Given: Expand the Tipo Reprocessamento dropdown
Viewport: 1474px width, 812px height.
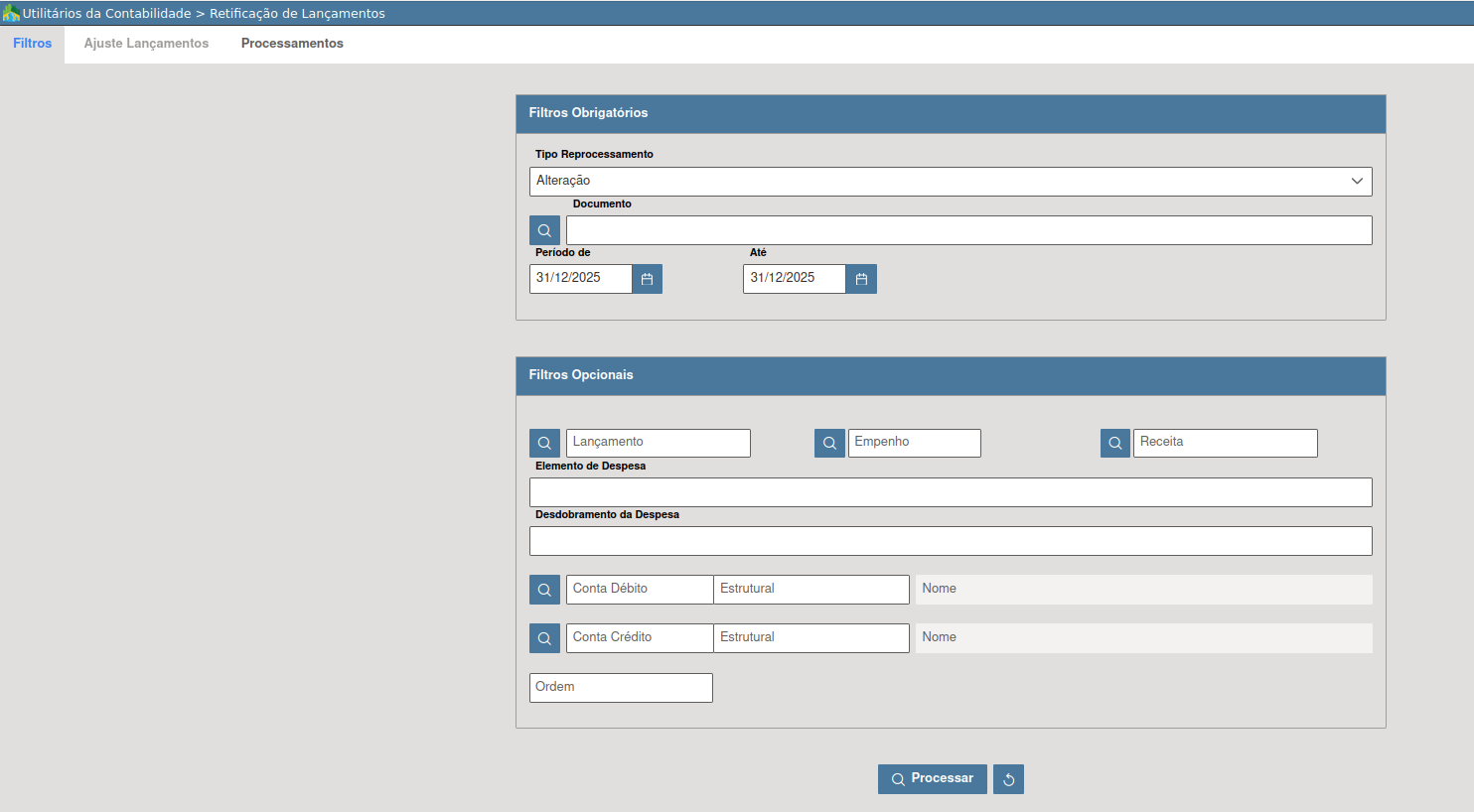Looking at the screenshot, I should point(951,182).
